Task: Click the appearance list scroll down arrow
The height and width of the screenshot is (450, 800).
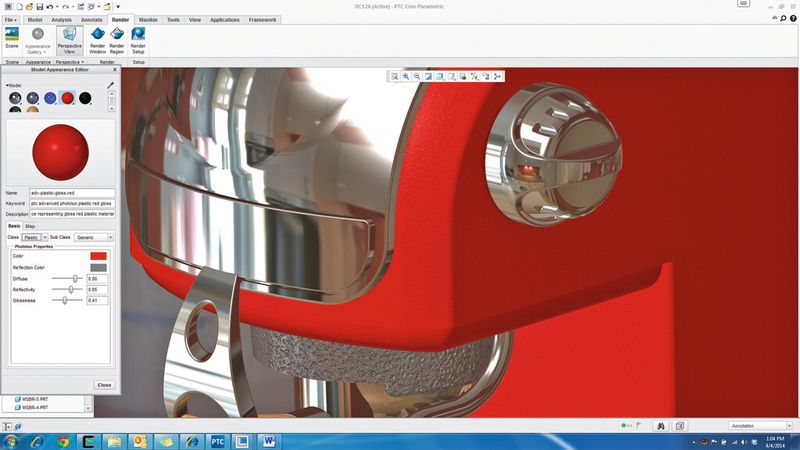Action: point(111,108)
